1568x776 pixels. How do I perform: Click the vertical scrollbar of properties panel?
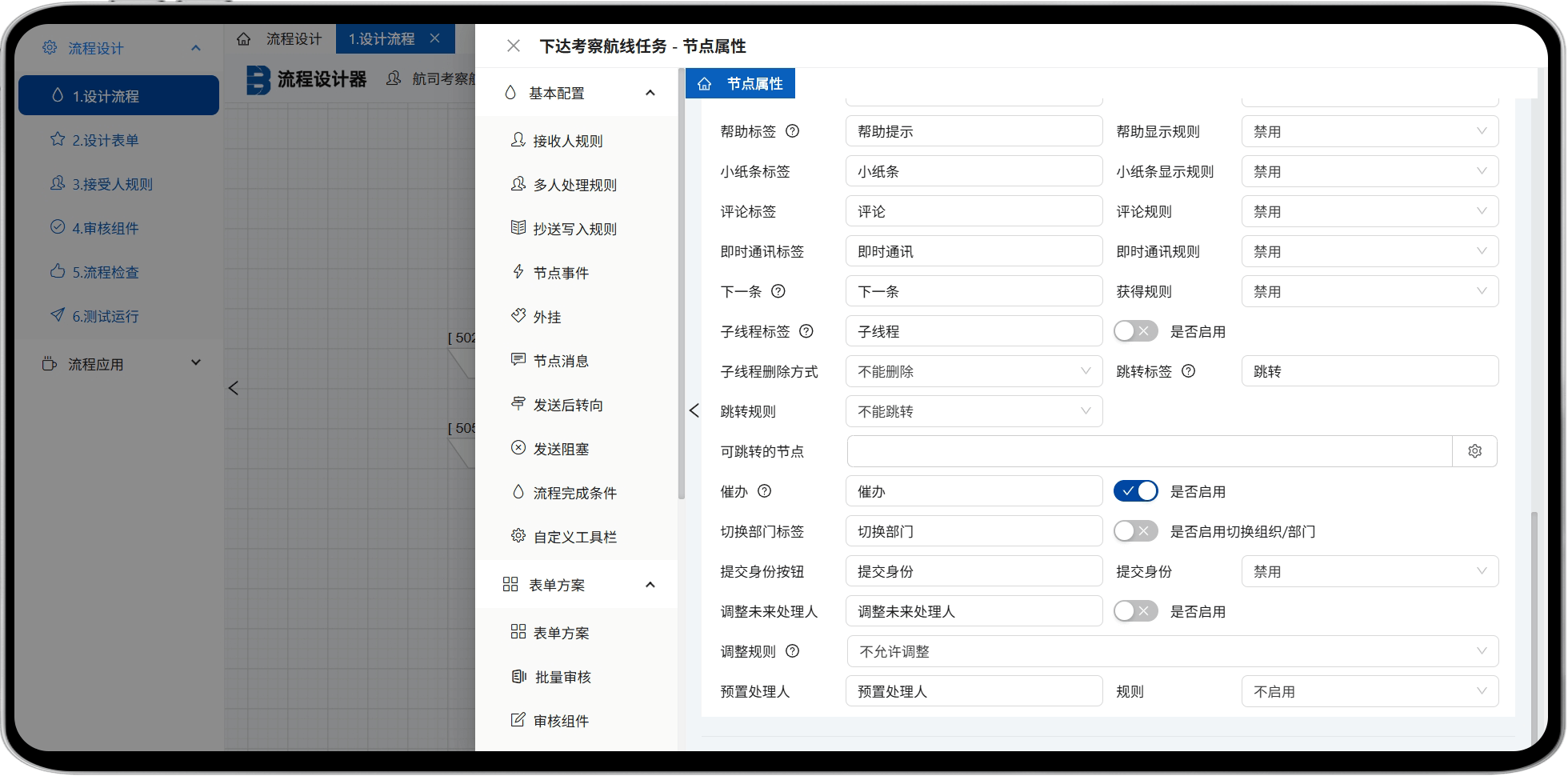pos(1533,624)
